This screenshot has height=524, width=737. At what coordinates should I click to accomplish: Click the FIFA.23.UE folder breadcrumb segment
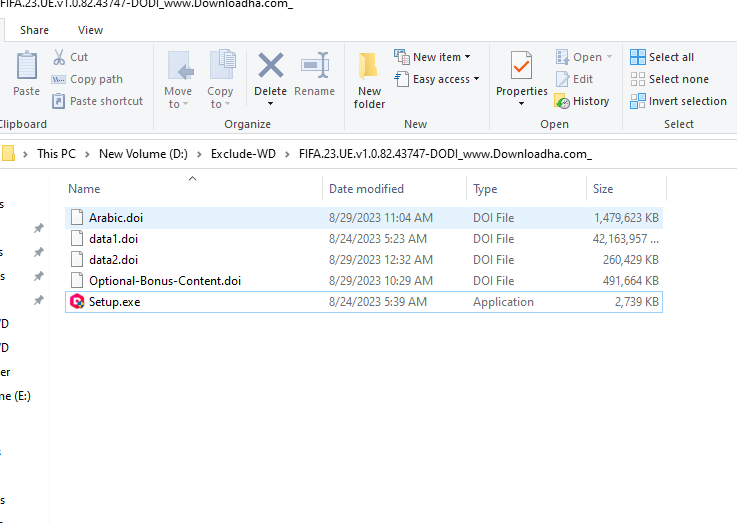pyautogui.click(x=445, y=154)
